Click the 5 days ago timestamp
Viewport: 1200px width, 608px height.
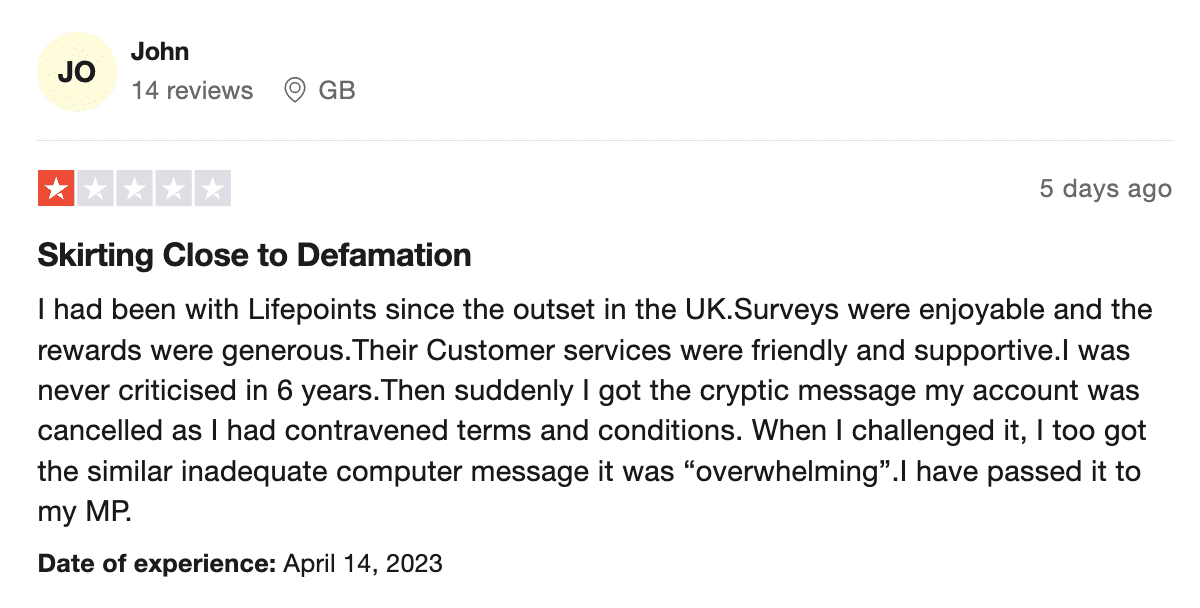(1105, 189)
